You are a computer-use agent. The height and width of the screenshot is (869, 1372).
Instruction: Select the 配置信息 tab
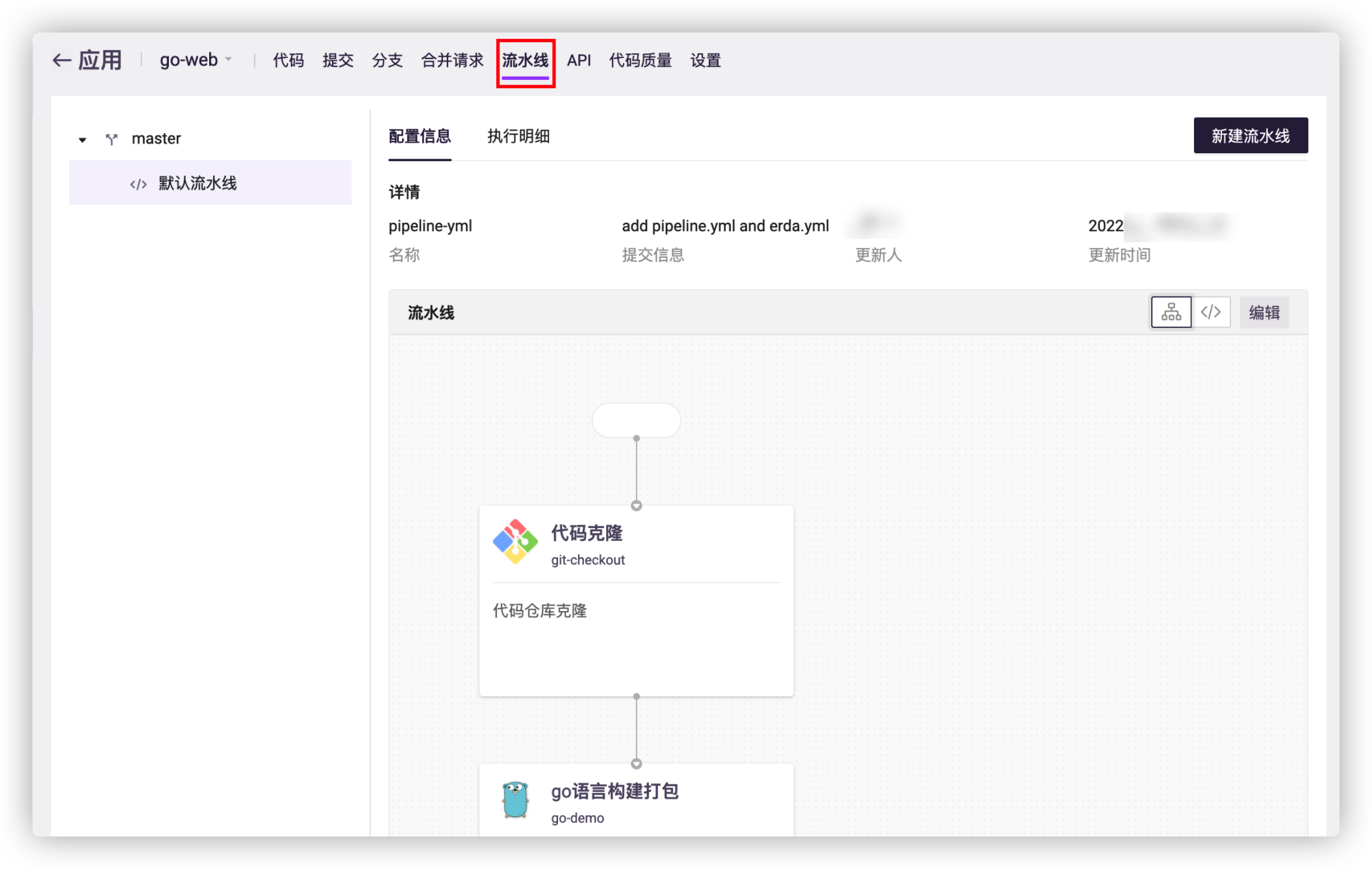[x=420, y=136]
